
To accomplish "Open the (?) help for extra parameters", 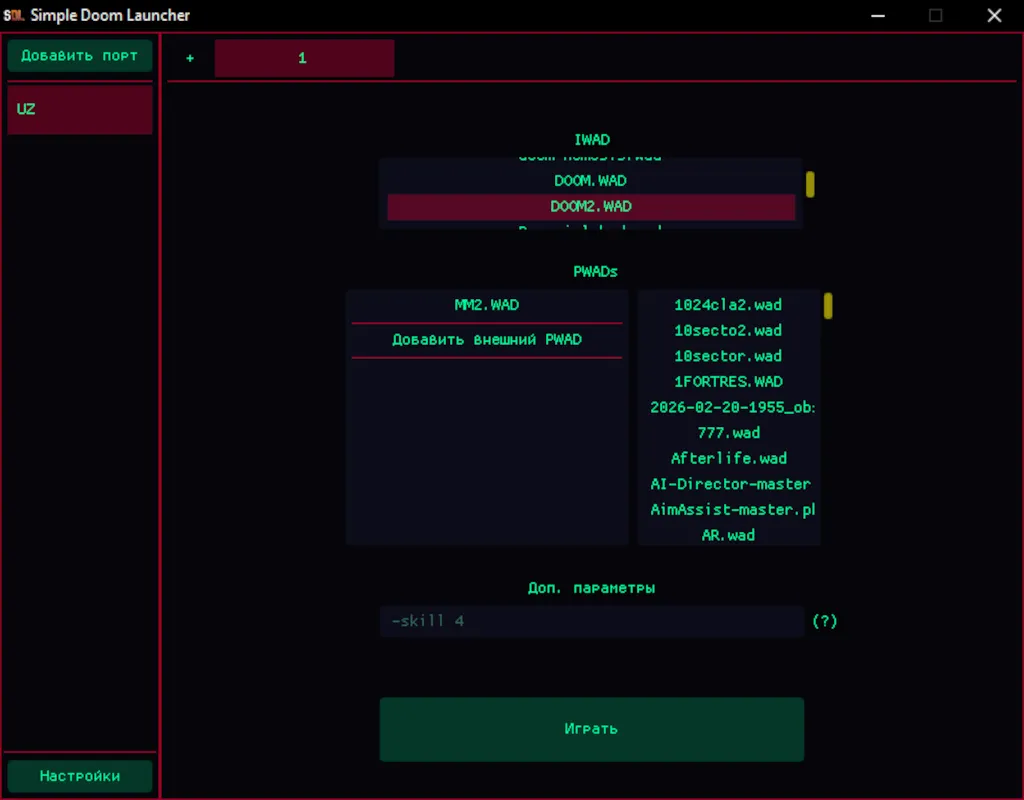I will point(824,621).
